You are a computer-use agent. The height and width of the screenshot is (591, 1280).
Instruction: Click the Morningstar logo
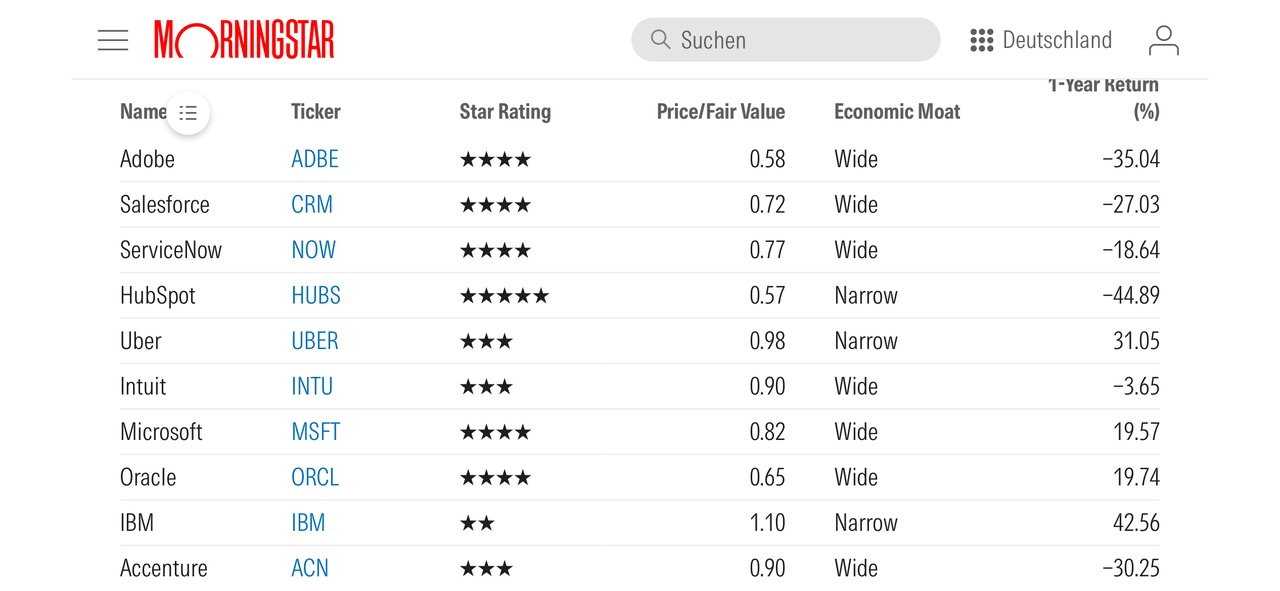coord(244,40)
